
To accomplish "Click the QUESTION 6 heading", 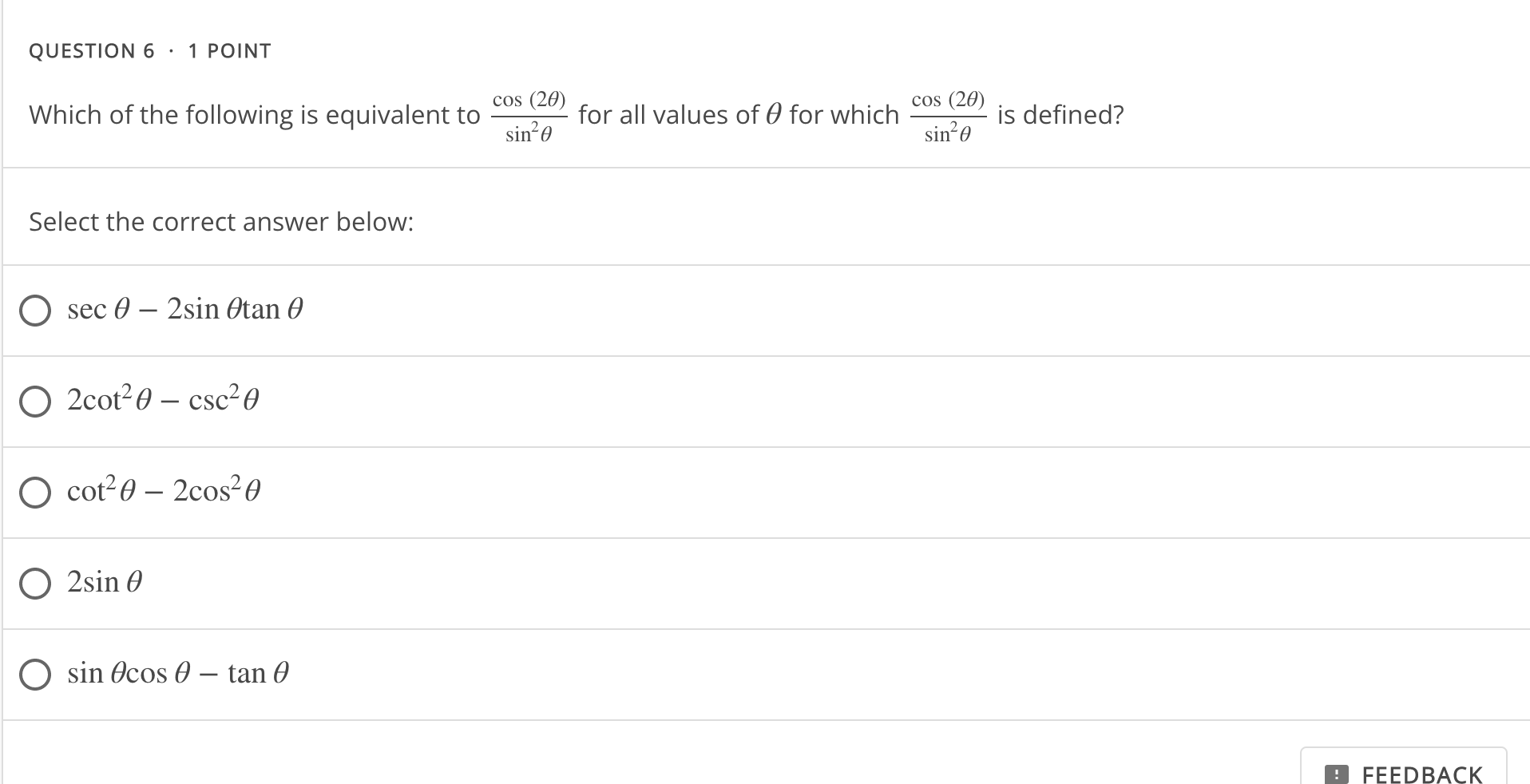I will 90,50.
